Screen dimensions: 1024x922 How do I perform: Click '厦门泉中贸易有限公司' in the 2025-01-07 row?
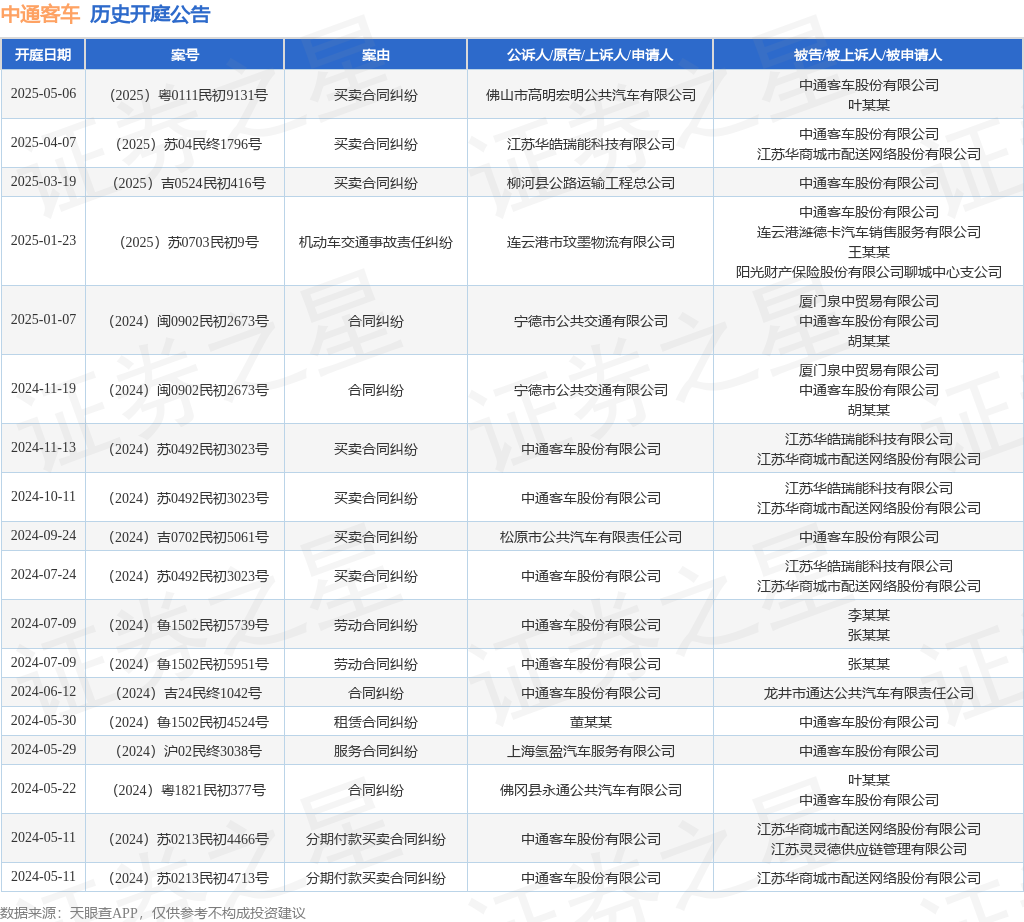(x=869, y=302)
